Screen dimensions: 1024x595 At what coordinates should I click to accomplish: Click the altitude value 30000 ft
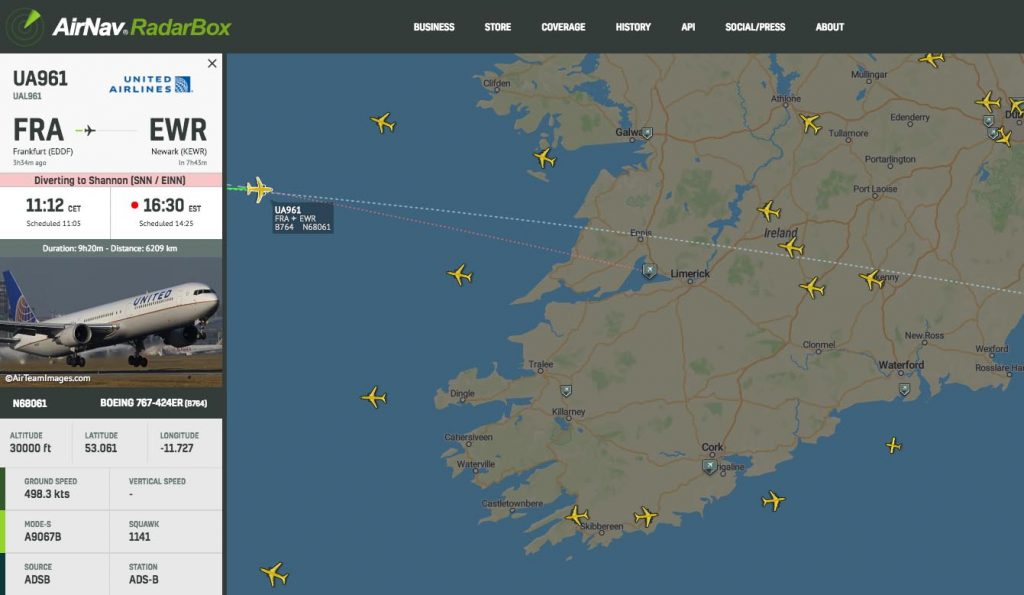(30, 448)
